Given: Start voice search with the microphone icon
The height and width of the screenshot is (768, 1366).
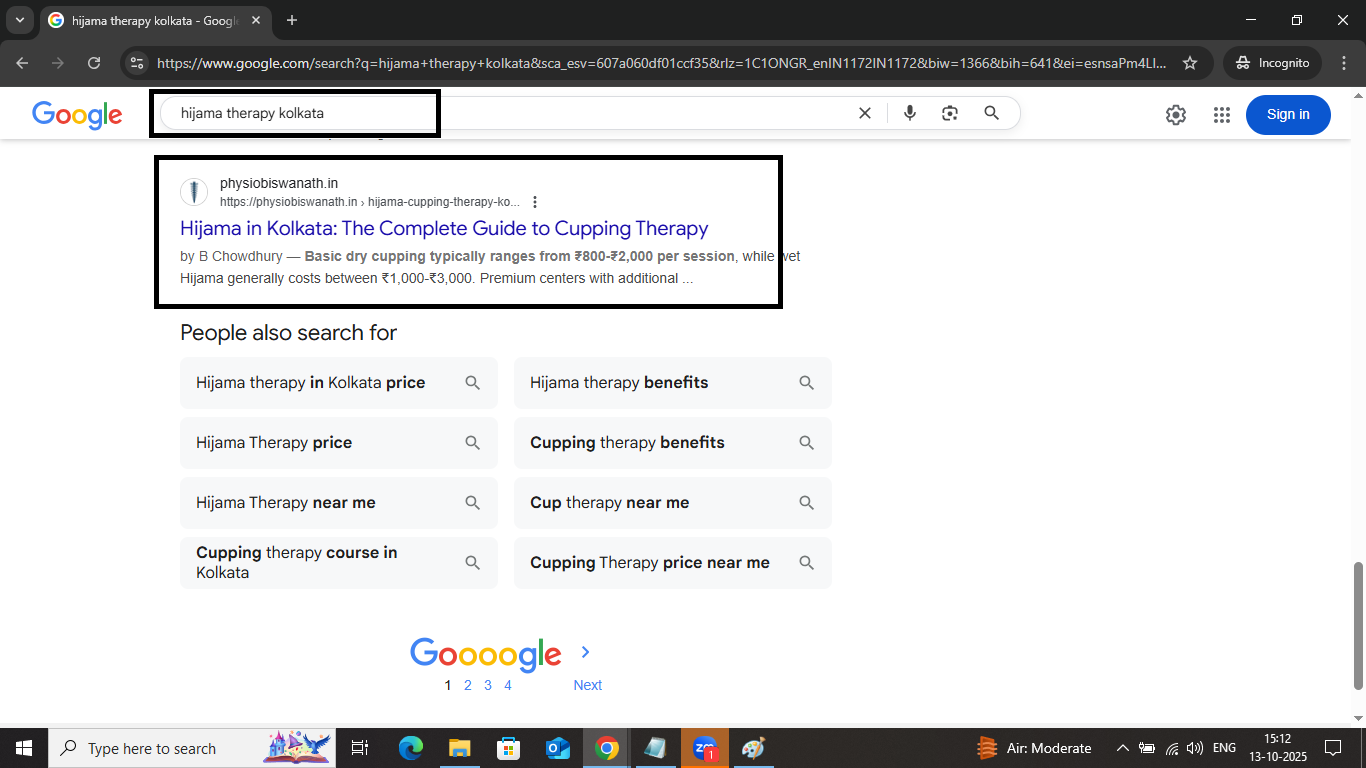Looking at the screenshot, I should [x=909, y=113].
